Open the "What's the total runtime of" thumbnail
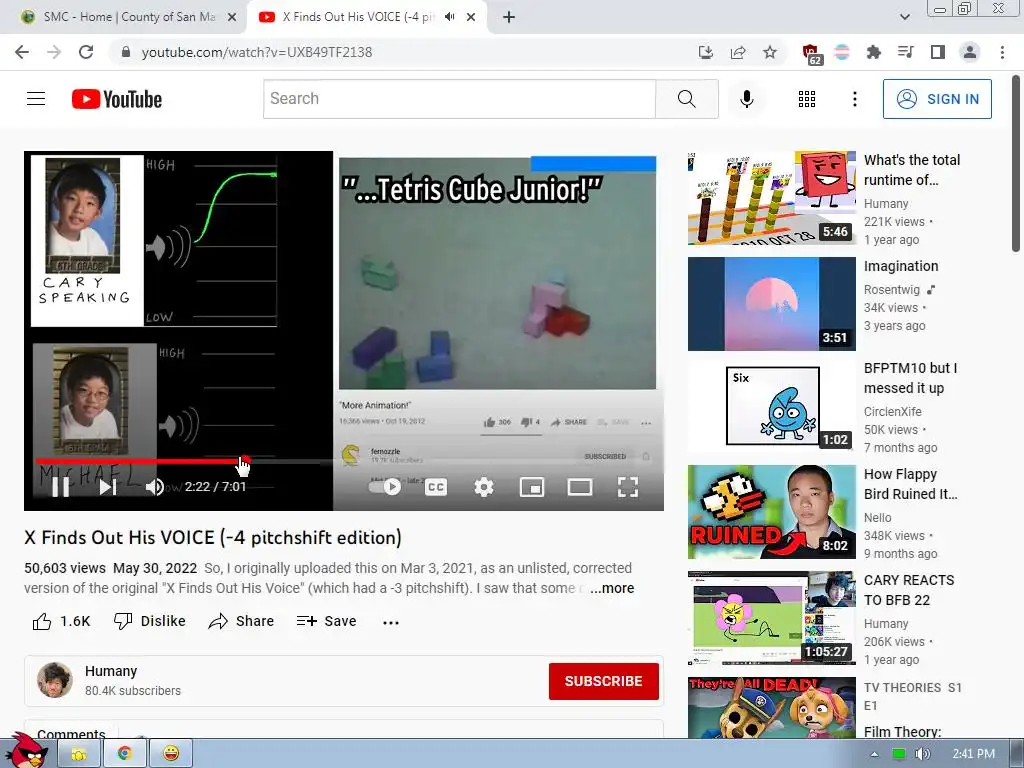 click(771, 198)
